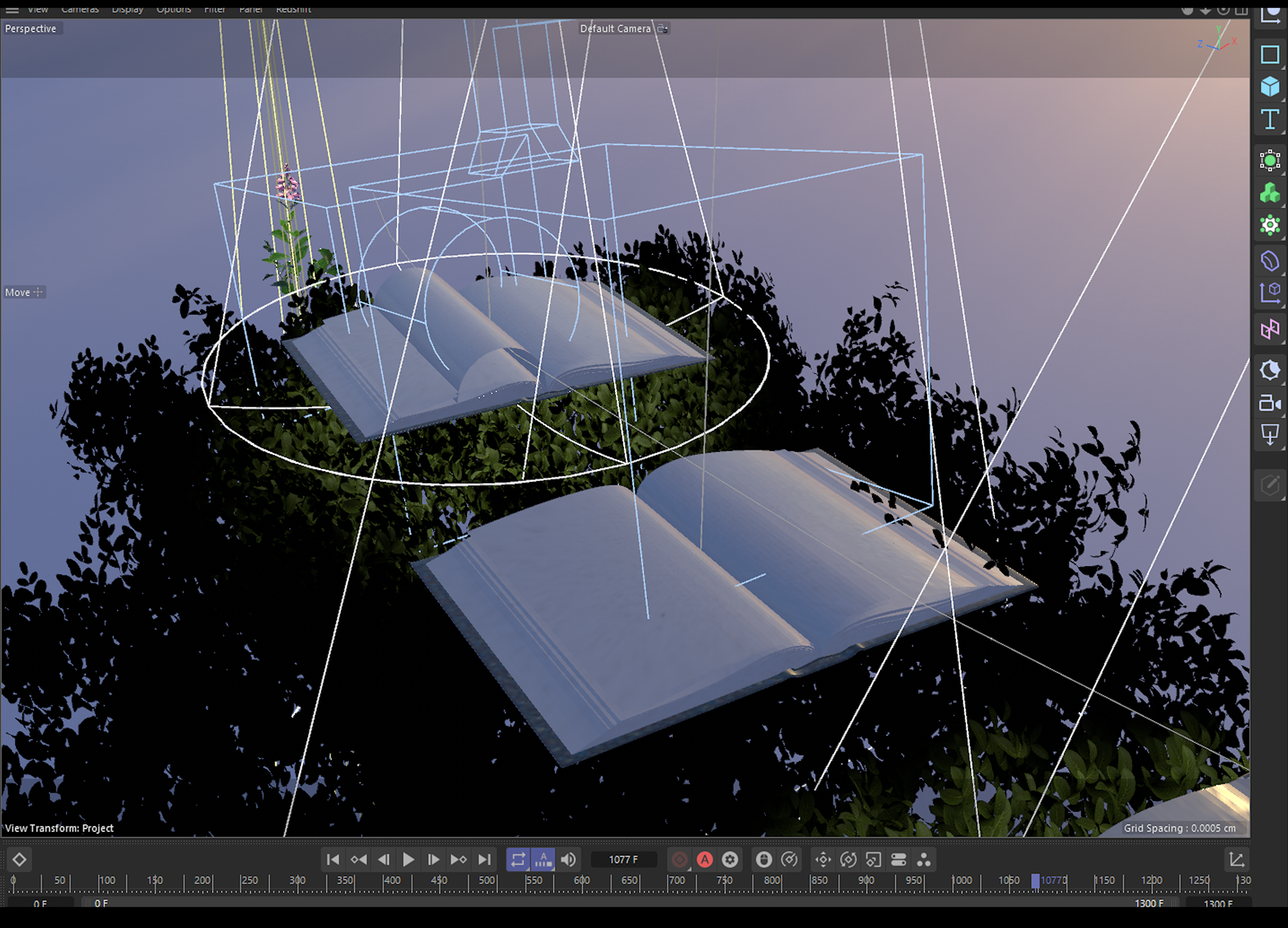
Task: Click the pink Symmetry tool icon
Action: point(1269,329)
